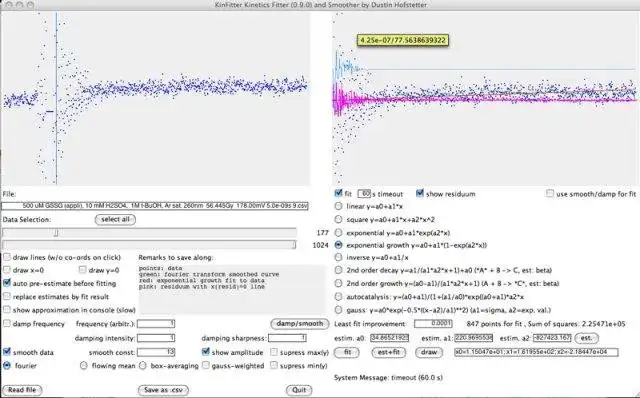Click the fit result parameters field
This screenshot has width=640, height=398.
[536, 352]
